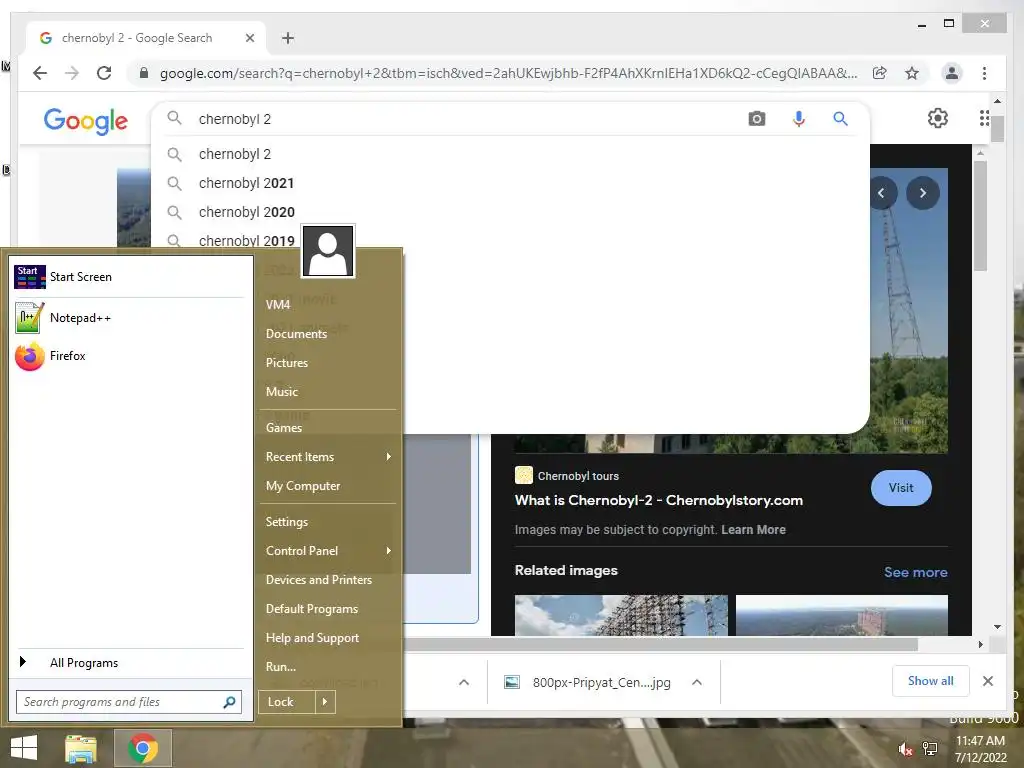The height and width of the screenshot is (768, 1024).
Task: Start voice search with the microphone icon
Action: 798,119
